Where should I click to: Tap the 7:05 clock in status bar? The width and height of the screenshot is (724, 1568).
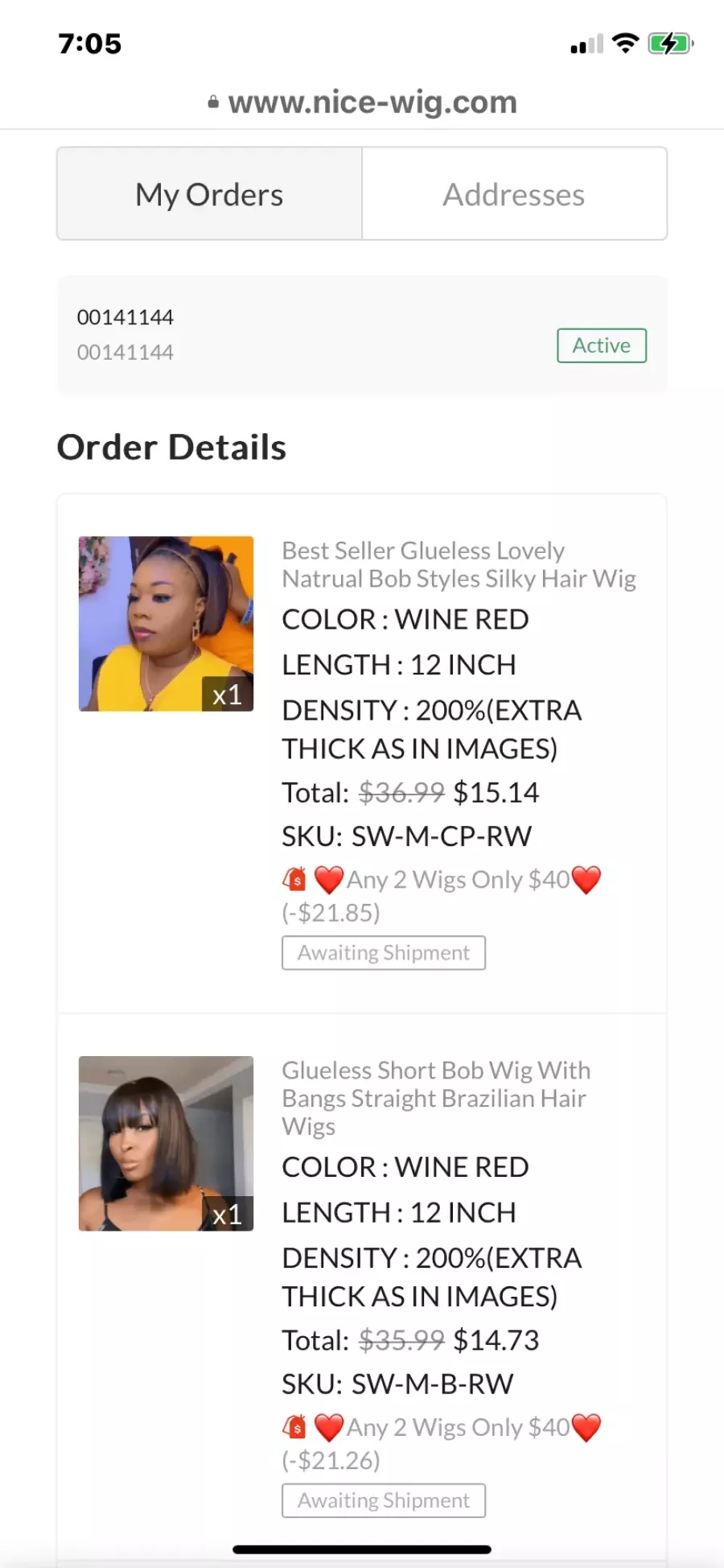[90, 43]
